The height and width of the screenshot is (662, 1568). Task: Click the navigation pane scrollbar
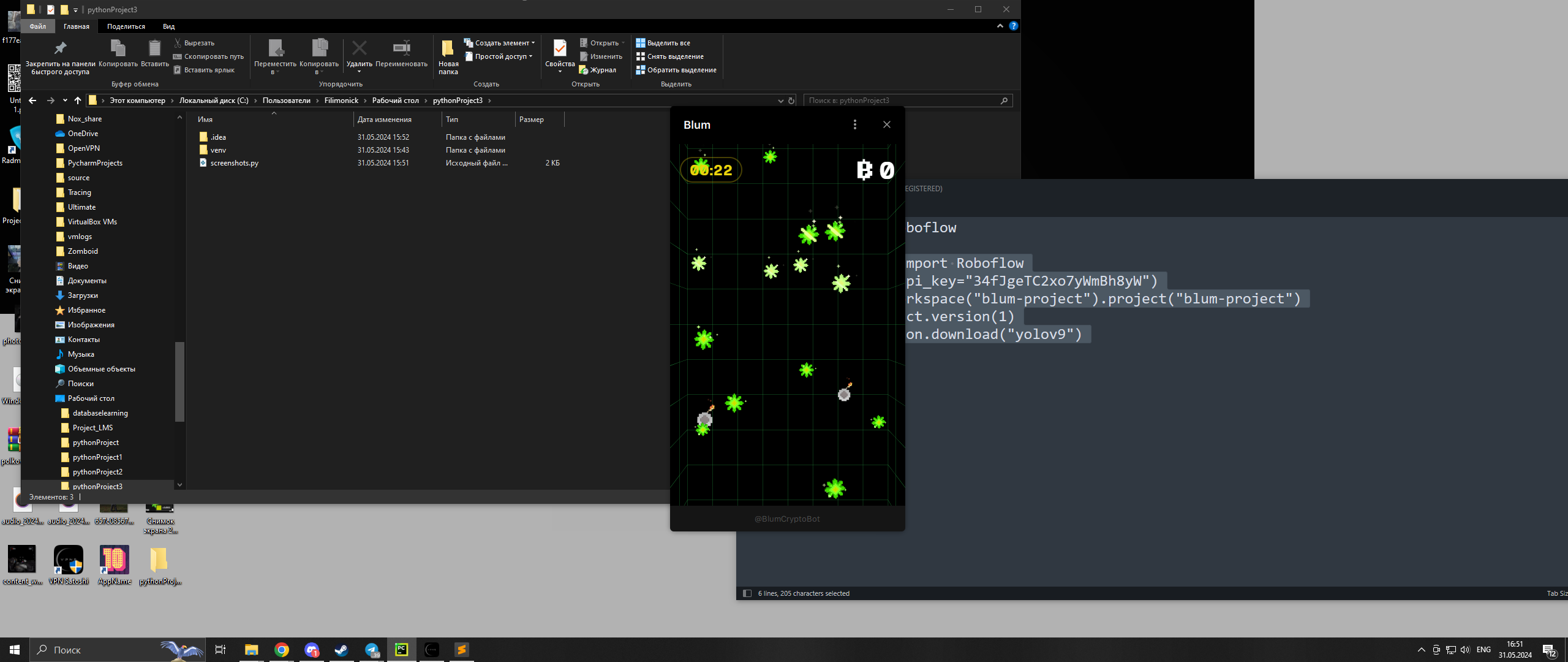tap(179, 382)
